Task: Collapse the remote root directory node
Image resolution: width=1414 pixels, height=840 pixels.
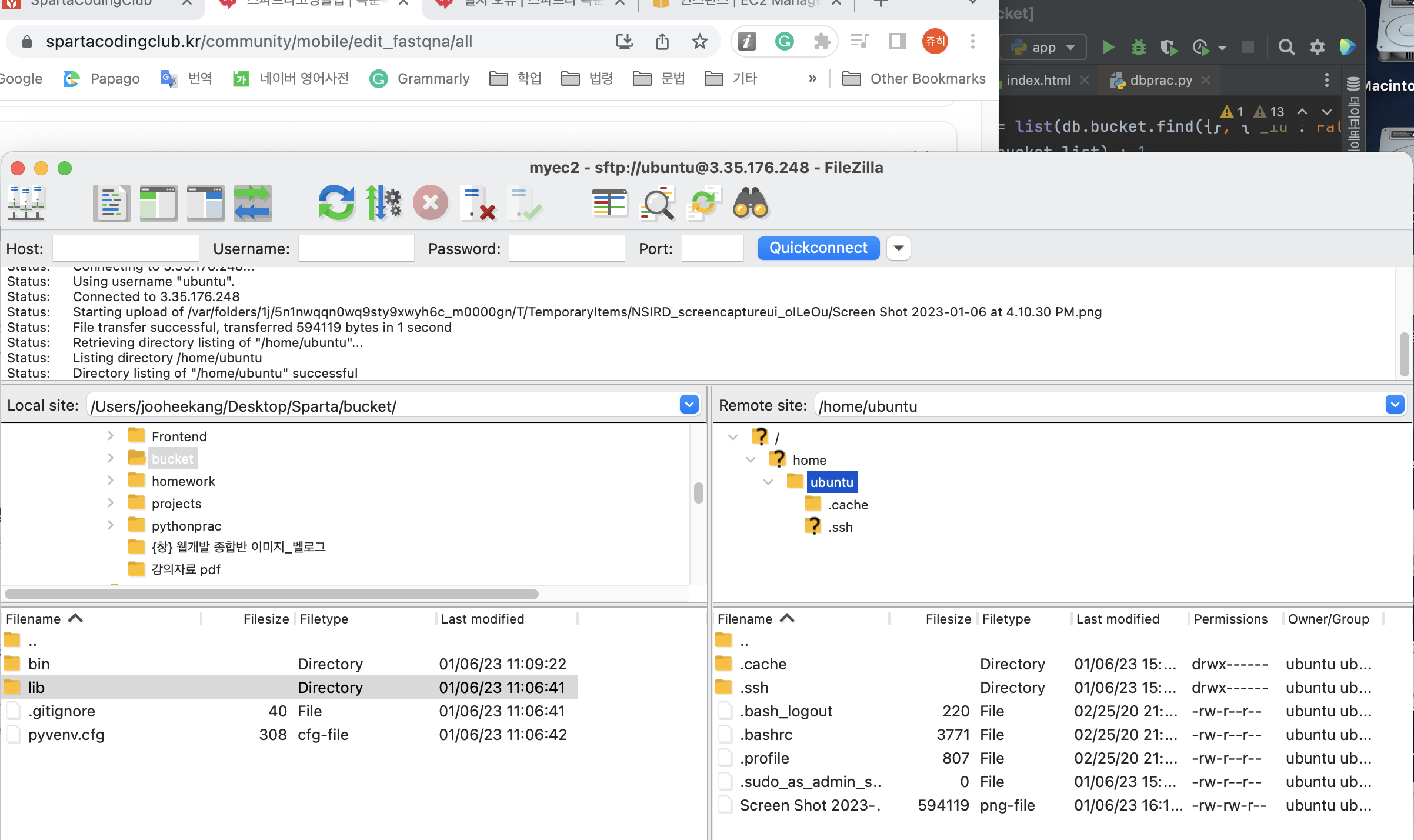Action: 732,437
